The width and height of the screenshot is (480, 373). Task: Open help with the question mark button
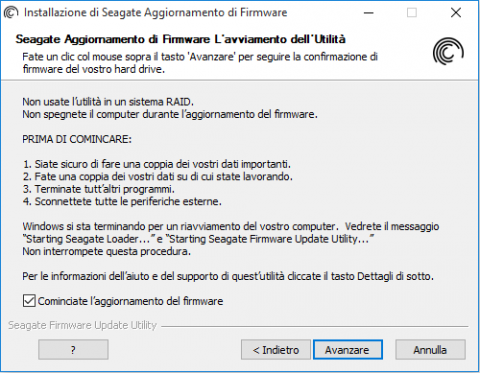pyautogui.click(x=73, y=350)
